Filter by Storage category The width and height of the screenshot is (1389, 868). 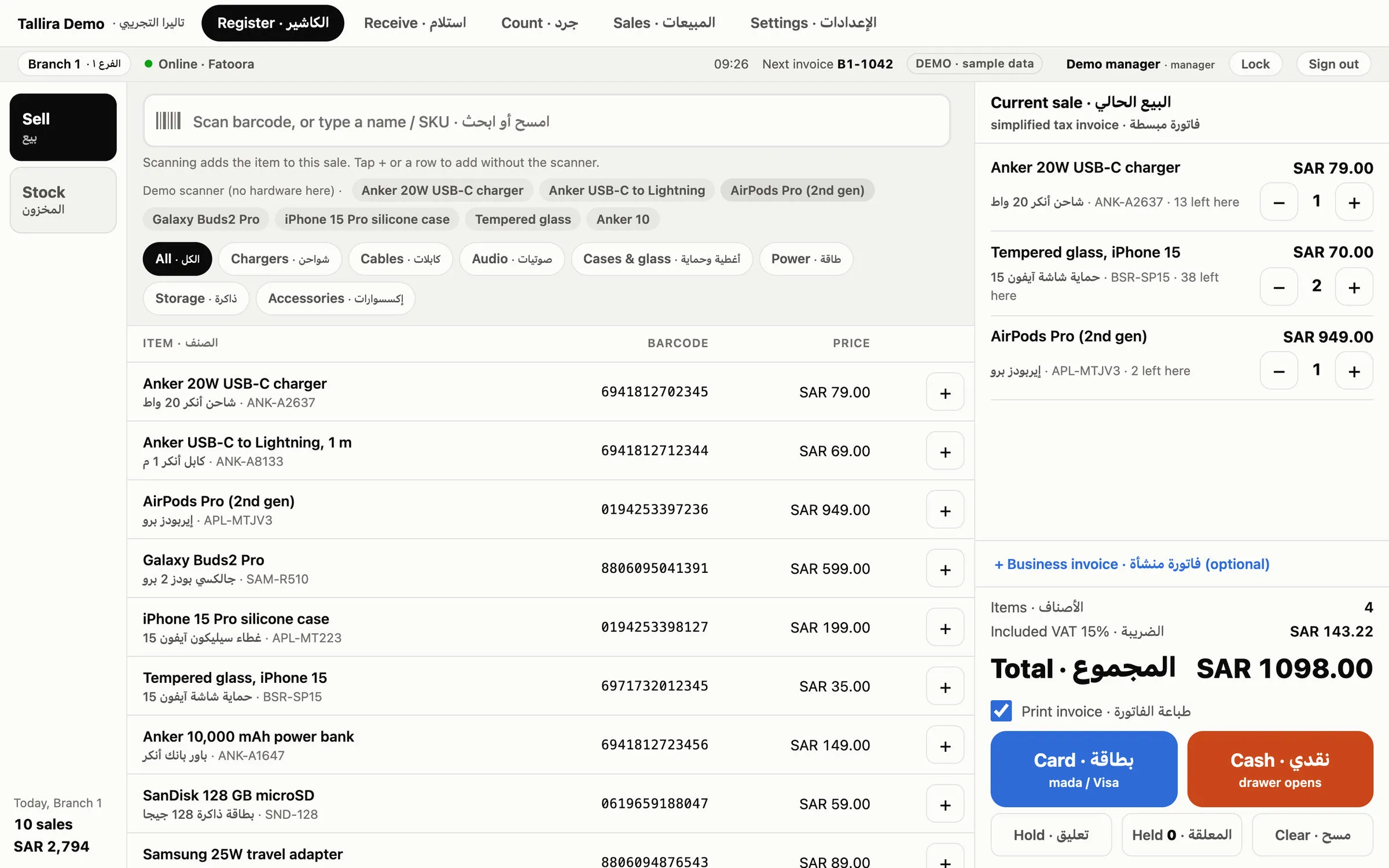196,299
